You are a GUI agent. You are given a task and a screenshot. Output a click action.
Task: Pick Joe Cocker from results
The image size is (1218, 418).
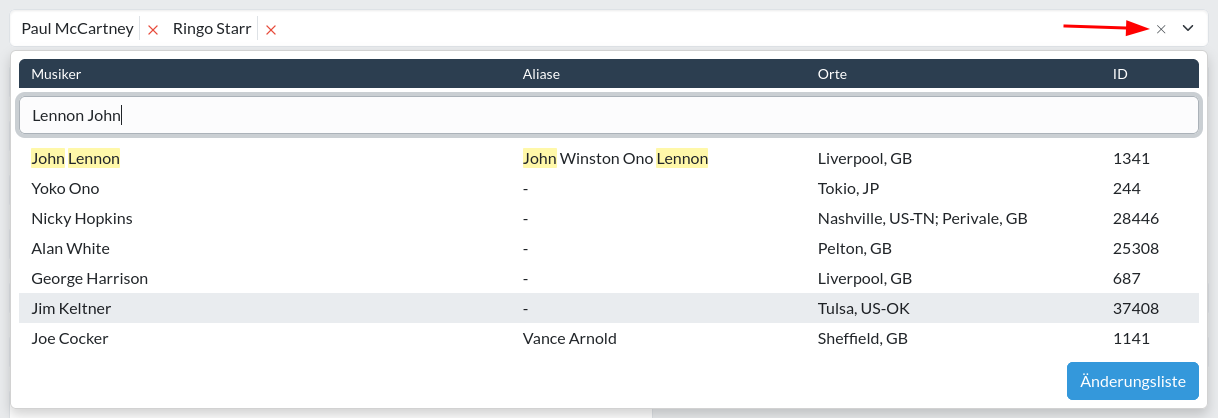[609, 338]
